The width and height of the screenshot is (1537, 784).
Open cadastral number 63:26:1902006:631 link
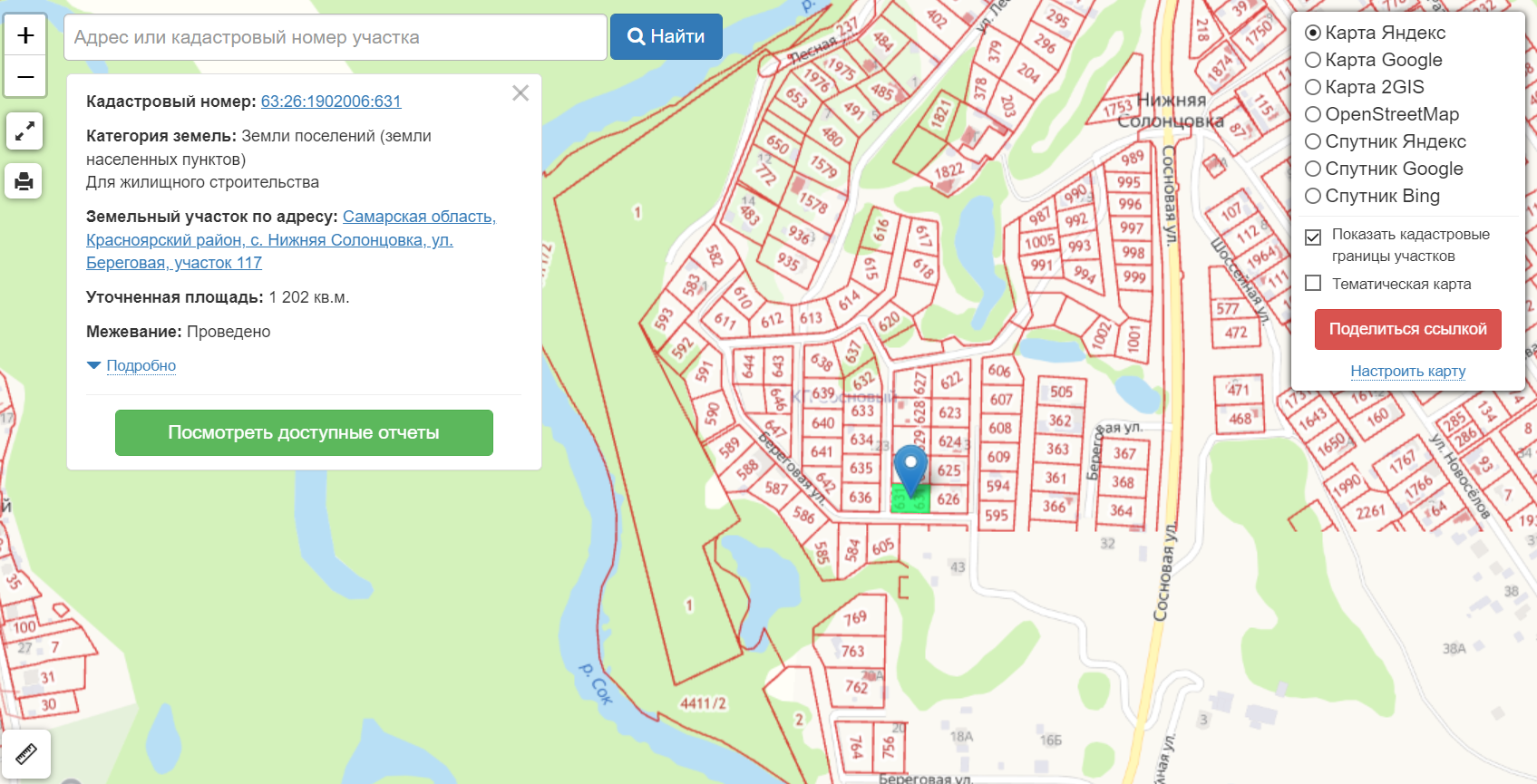331,102
